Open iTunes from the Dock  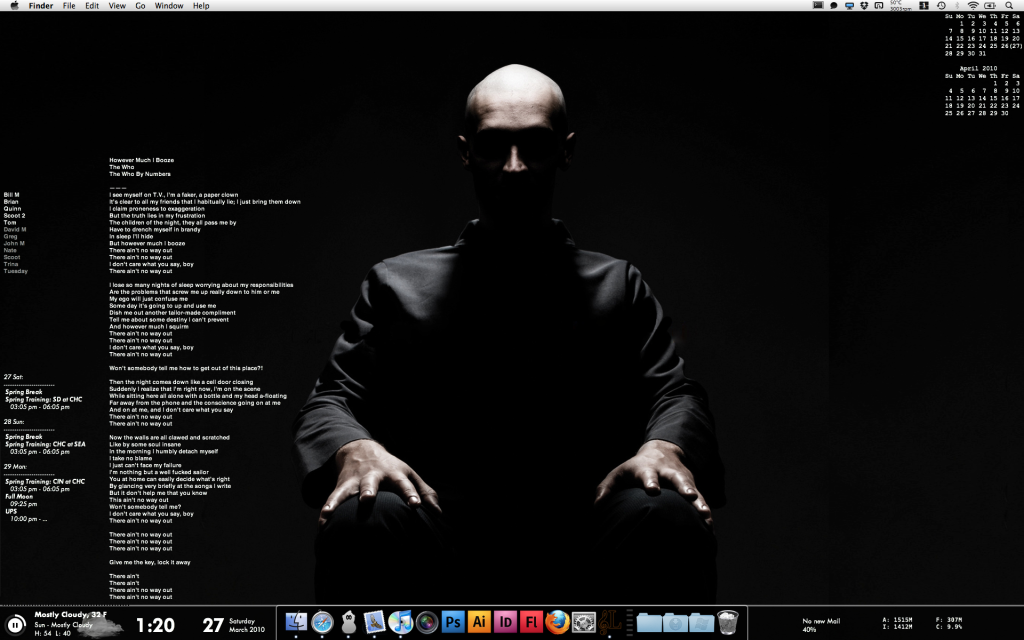point(400,622)
